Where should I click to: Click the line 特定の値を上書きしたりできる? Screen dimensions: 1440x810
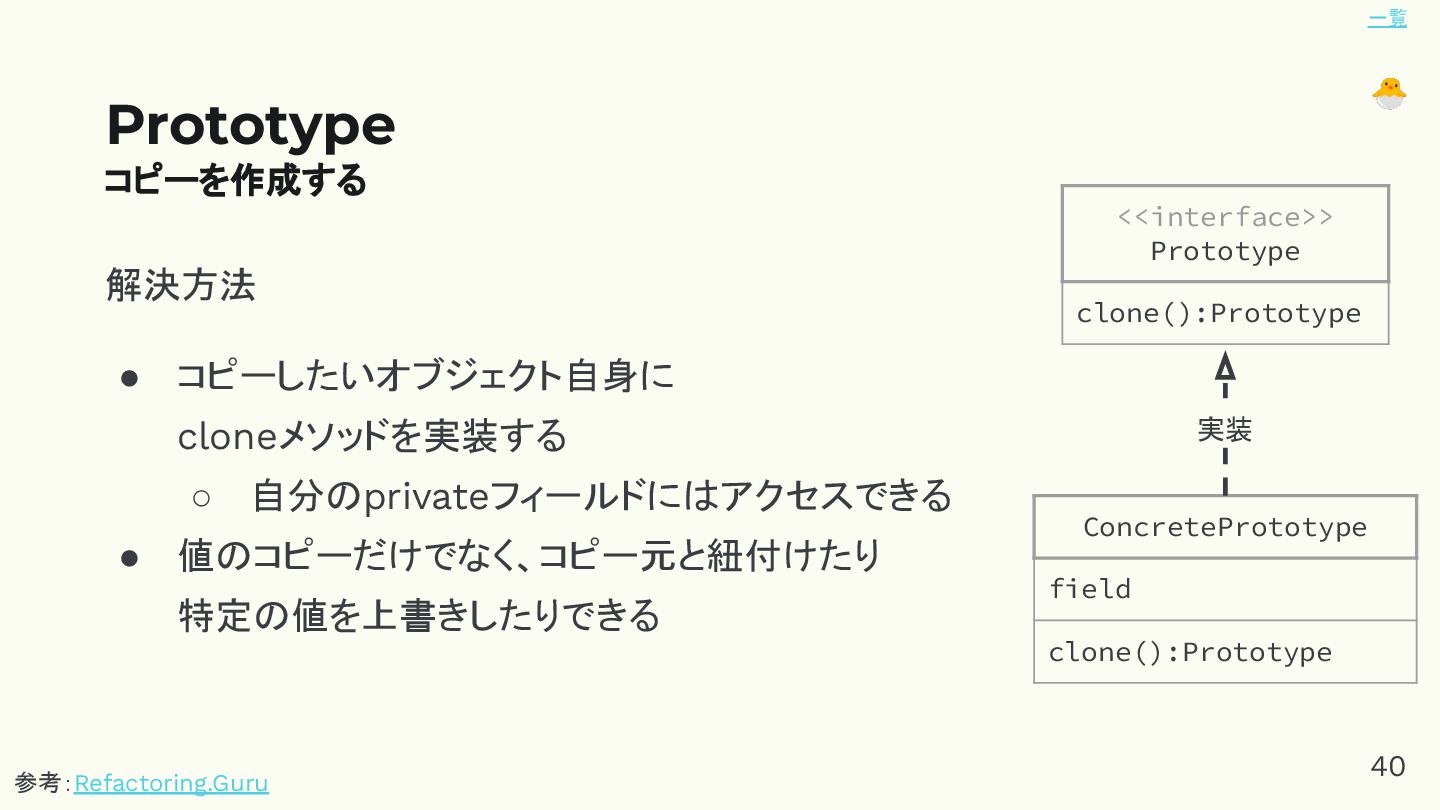[x=419, y=615]
